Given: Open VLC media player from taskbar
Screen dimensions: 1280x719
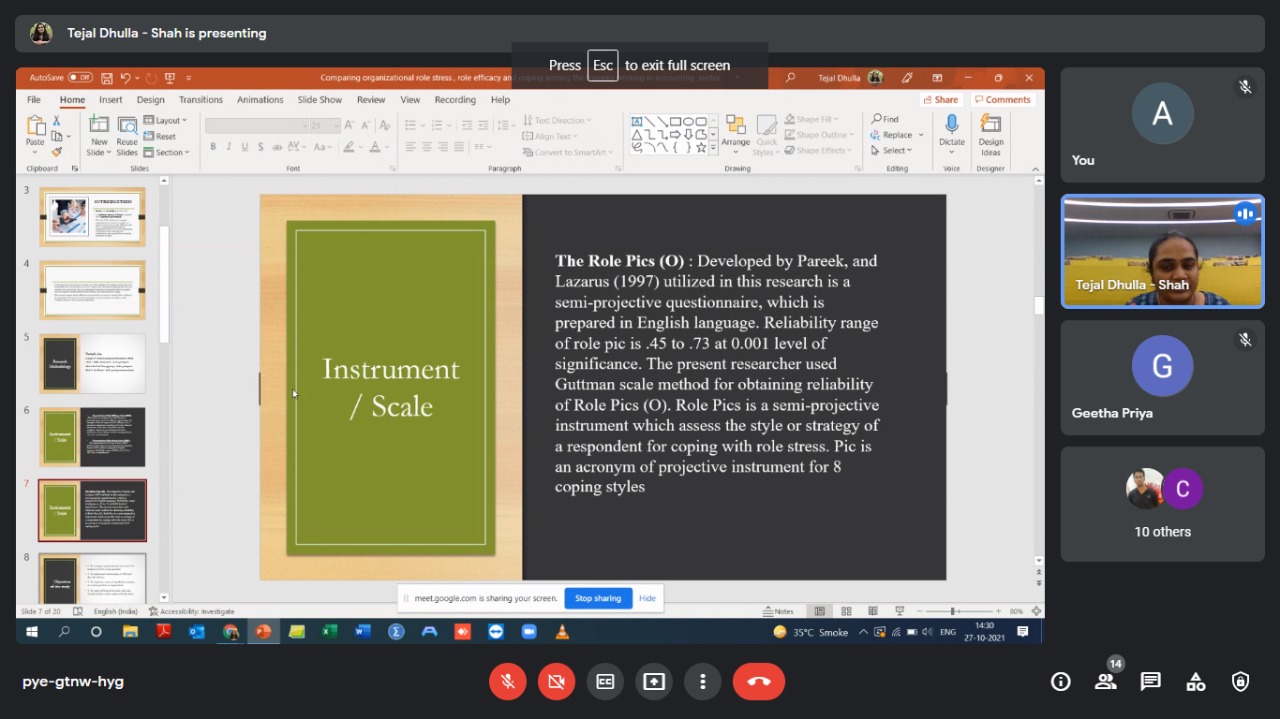Looking at the screenshot, I should point(562,632).
